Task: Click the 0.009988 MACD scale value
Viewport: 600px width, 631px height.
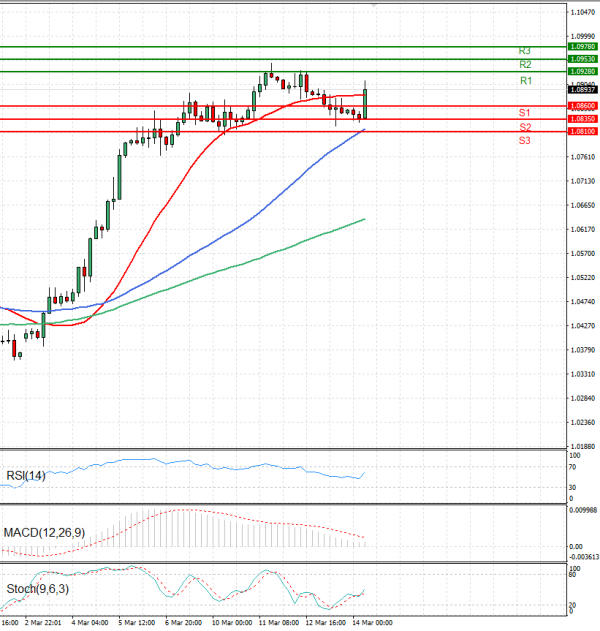Action: coord(583,510)
